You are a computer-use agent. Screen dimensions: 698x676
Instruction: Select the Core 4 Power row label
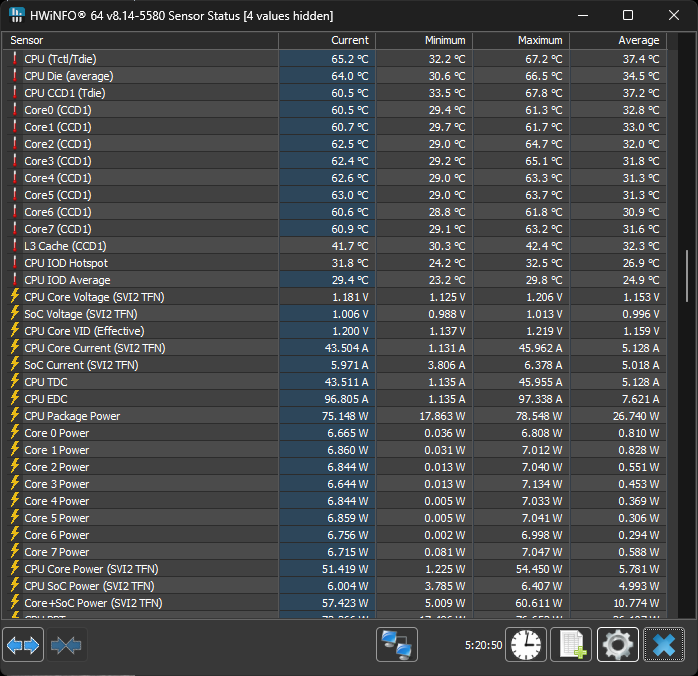[57, 501]
